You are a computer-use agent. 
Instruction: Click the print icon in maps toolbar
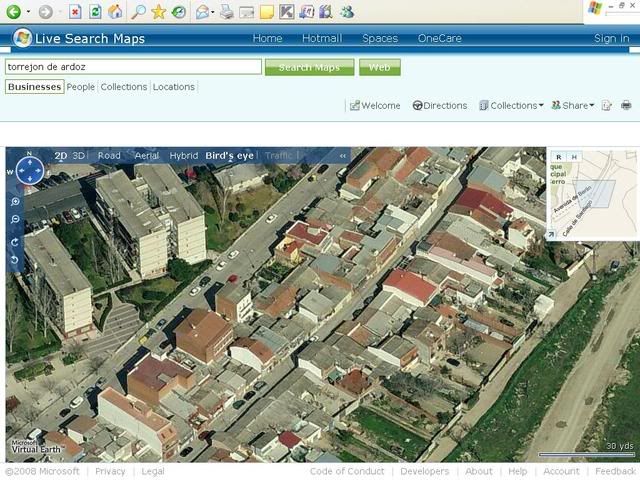(626, 105)
